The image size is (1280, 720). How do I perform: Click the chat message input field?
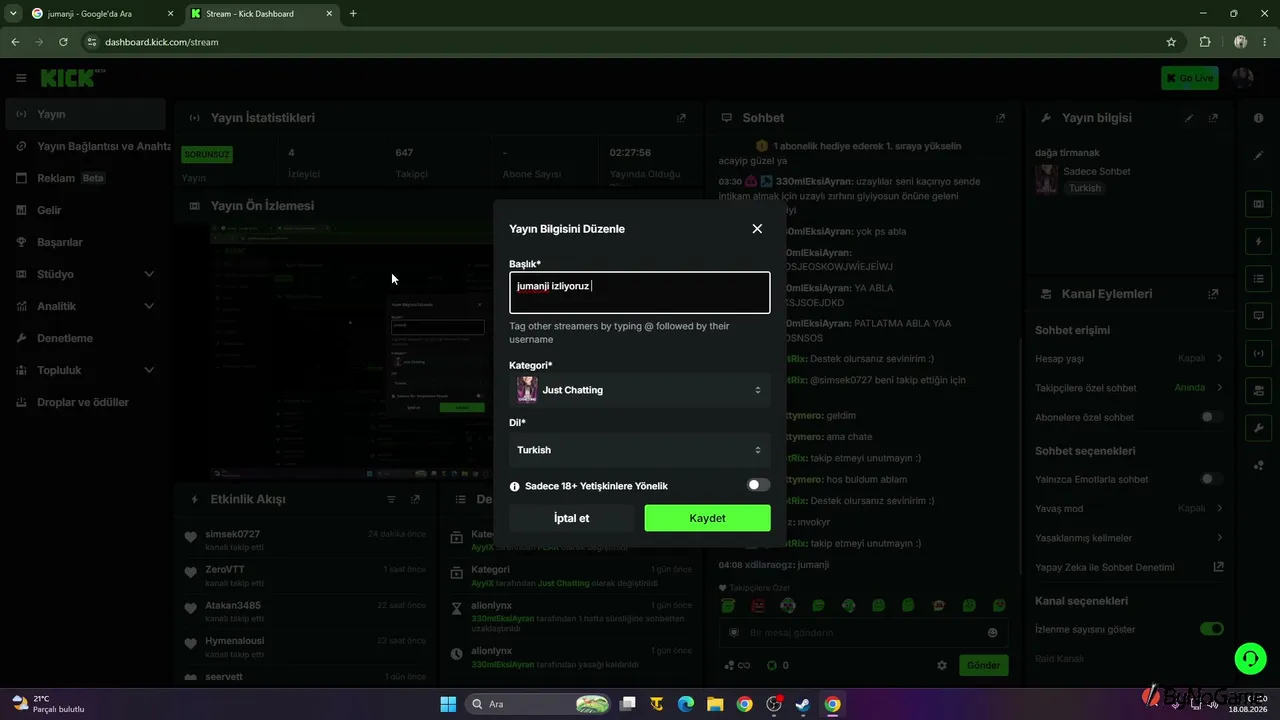point(863,633)
